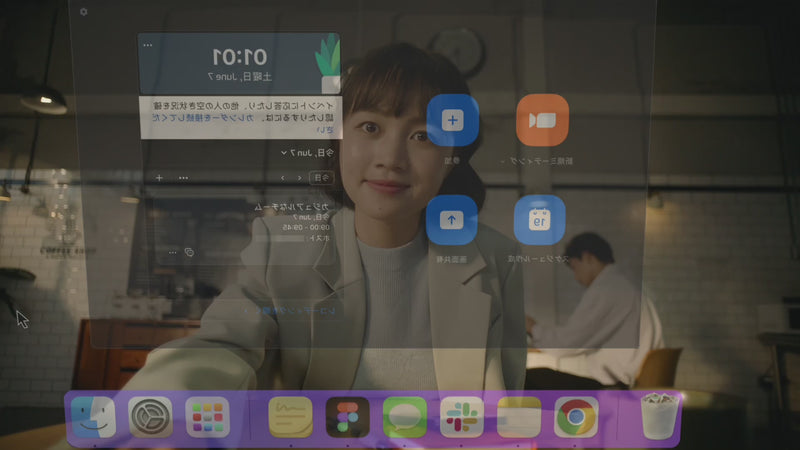Screen dimensions: 800x450
Task: Click the Share Screen (画面共有) arrow icon
Action: tap(452, 221)
